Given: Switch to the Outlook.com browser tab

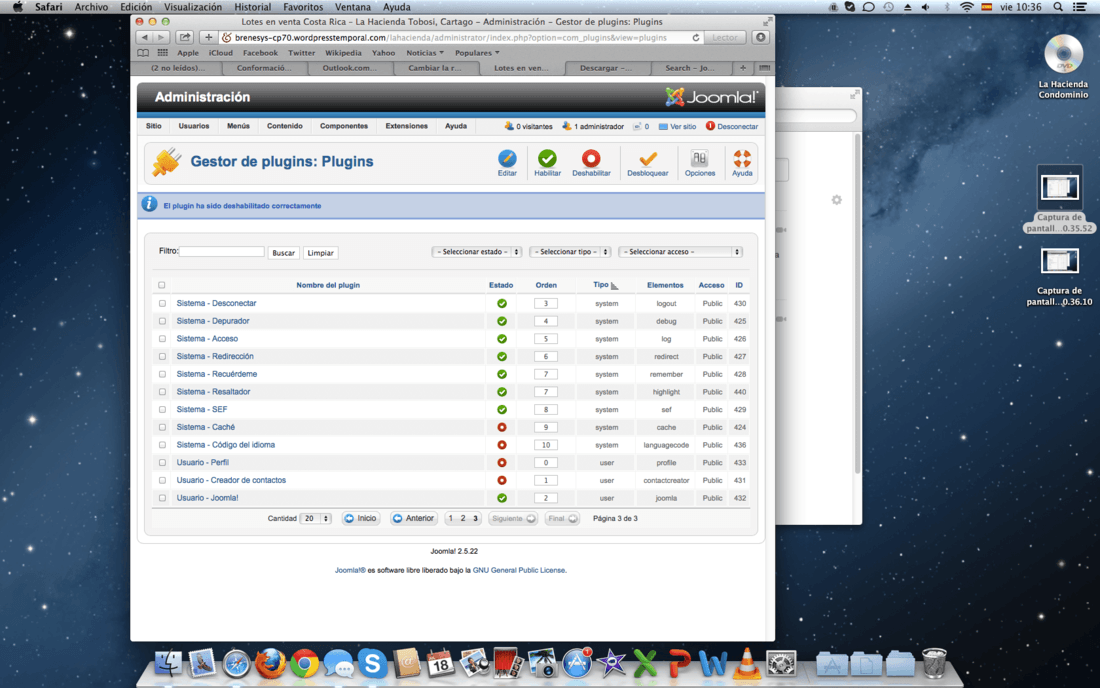Looking at the screenshot, I should [x=349, y=68].
